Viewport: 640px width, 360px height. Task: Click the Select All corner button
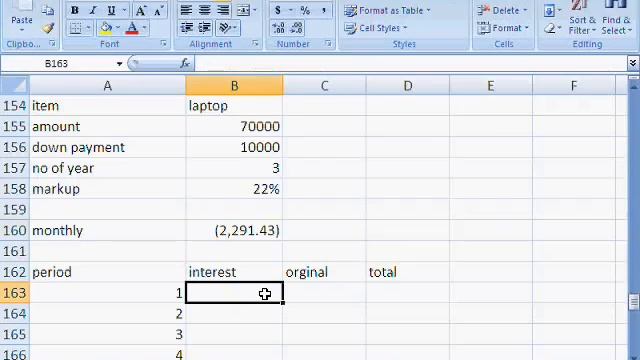coord(15,85)
